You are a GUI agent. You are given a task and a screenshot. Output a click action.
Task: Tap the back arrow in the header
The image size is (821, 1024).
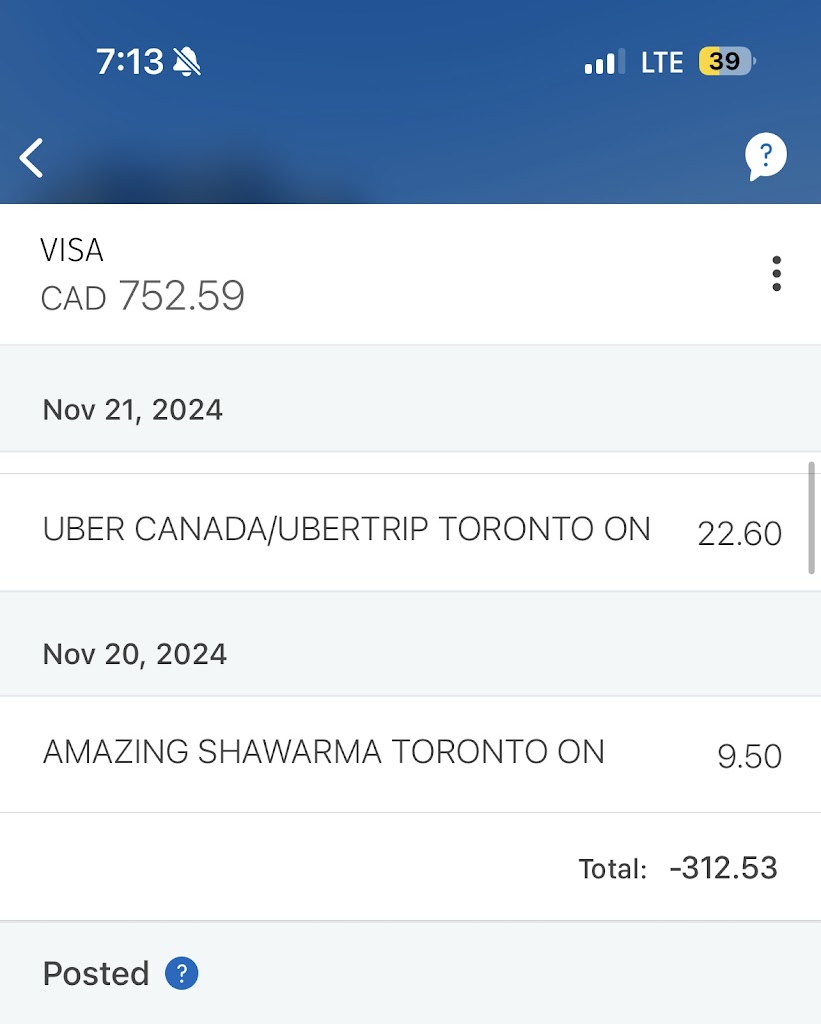32,158
